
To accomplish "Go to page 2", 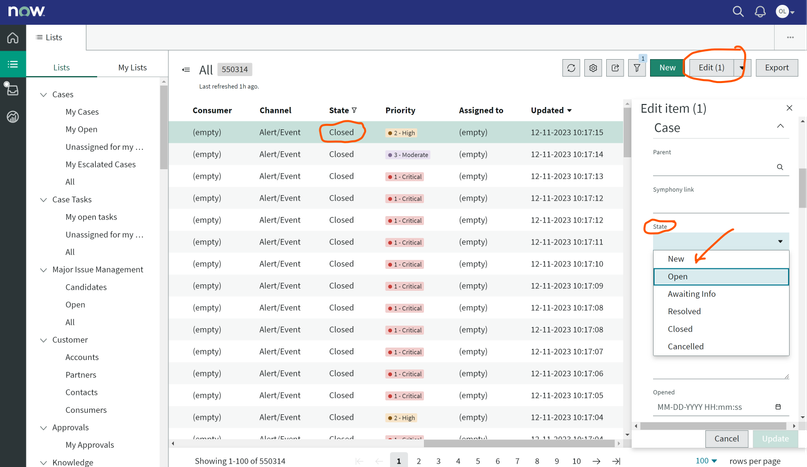I will (418, 461).
